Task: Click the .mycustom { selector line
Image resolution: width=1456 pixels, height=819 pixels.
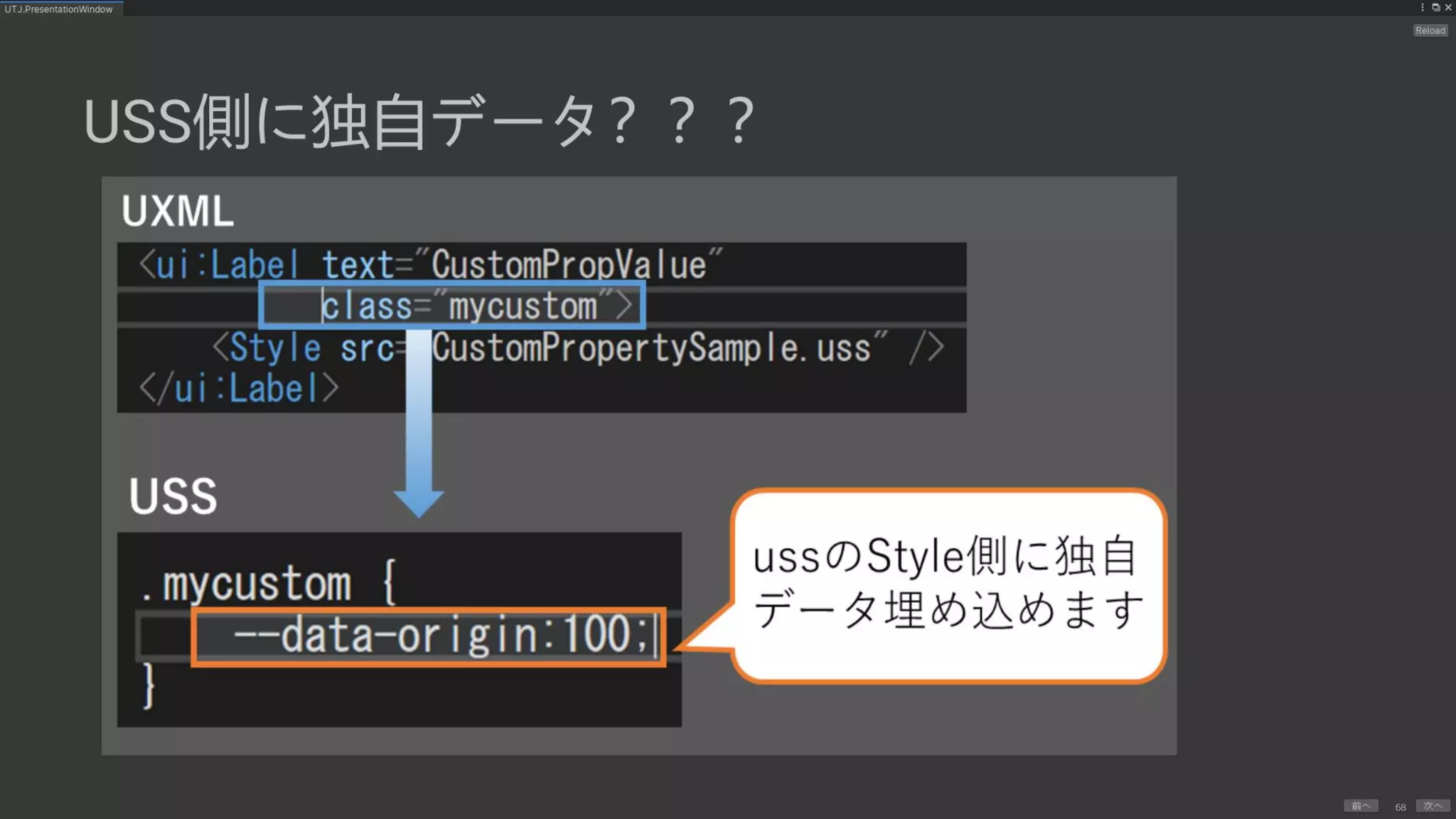Action: click(268, 583)
